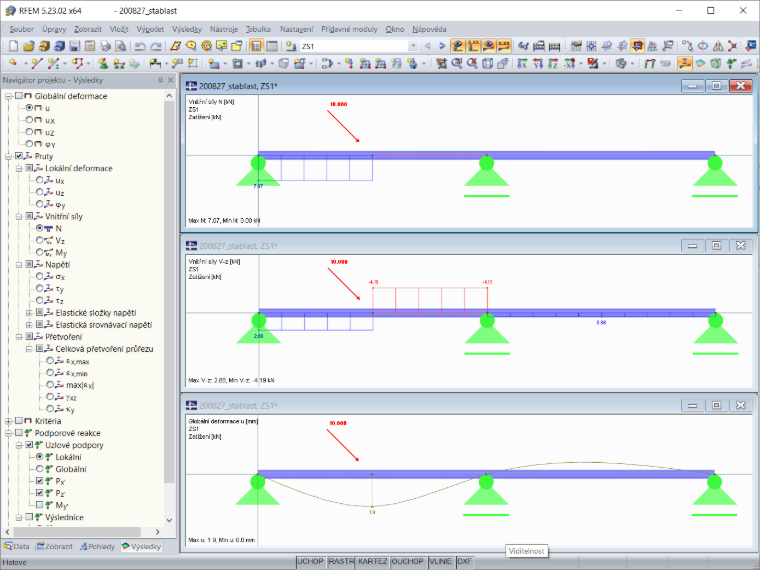Viewport: 760px width, 570px height.
Task: Click the Print icon
Action: [x=105, y=46]
